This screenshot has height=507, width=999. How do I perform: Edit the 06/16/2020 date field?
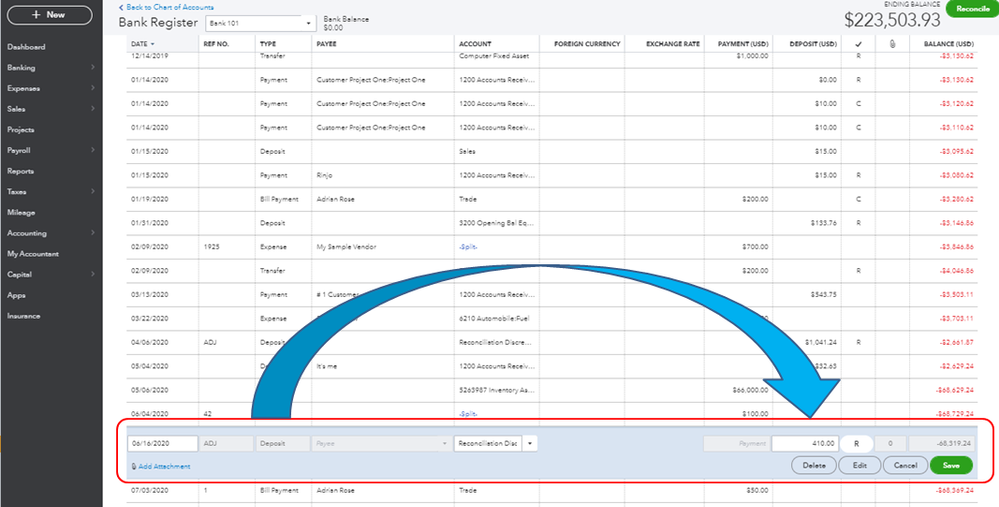162,443
